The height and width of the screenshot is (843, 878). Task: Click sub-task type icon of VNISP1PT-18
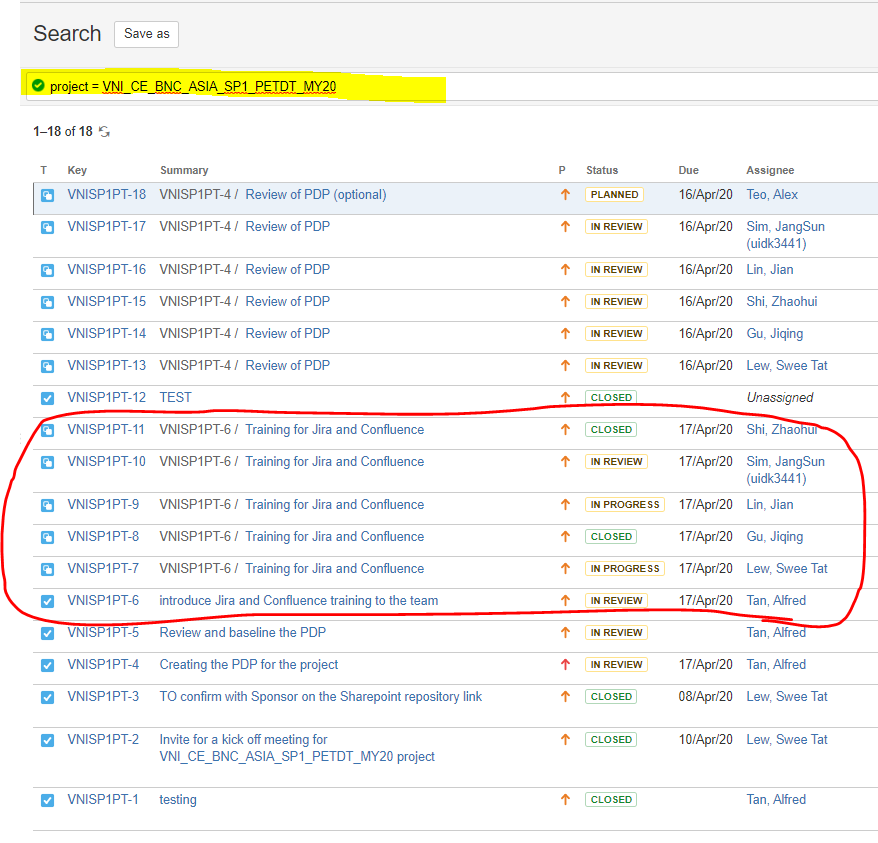(x=48, y=195)
